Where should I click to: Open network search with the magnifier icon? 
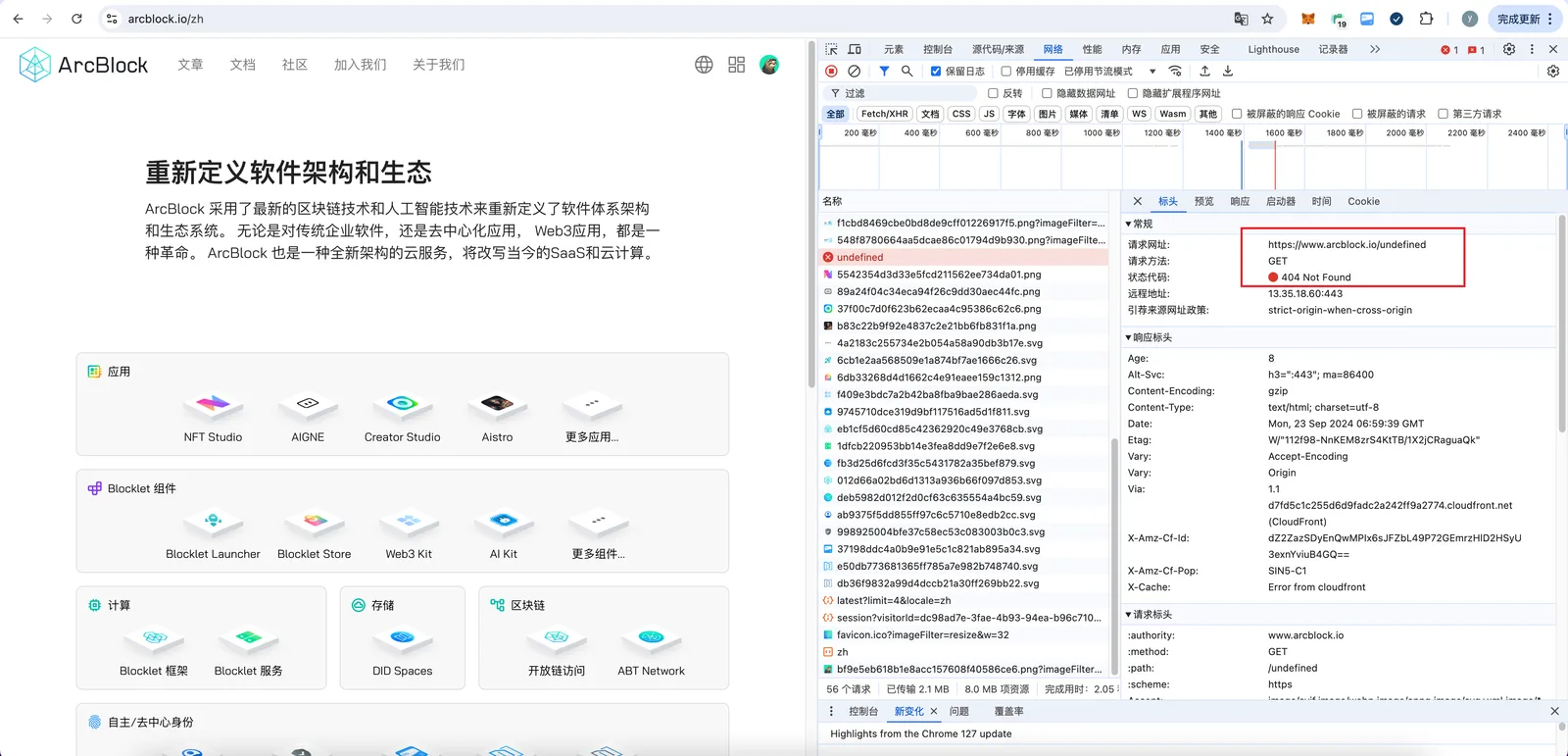point(907,72)
